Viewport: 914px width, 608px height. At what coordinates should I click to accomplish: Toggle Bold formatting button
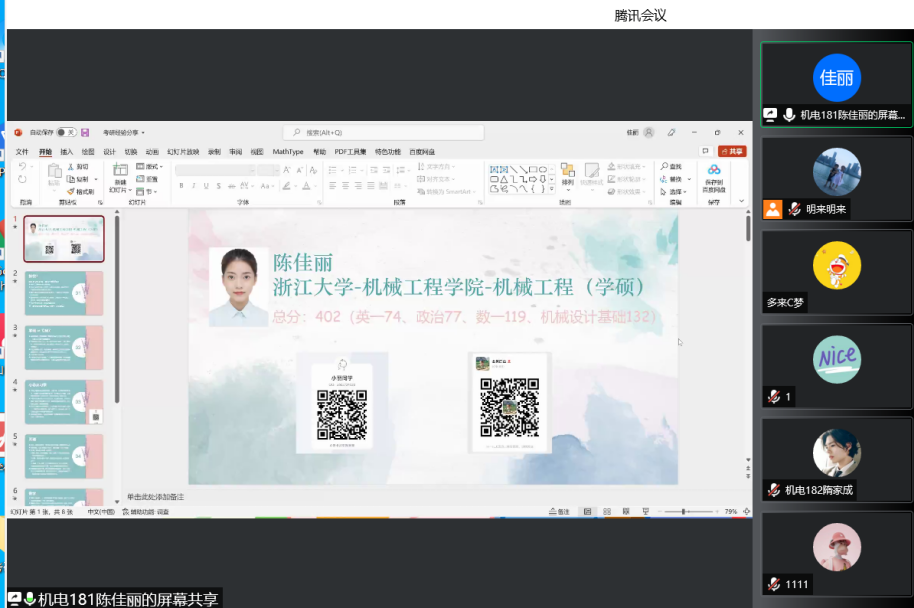coord(181,186)
